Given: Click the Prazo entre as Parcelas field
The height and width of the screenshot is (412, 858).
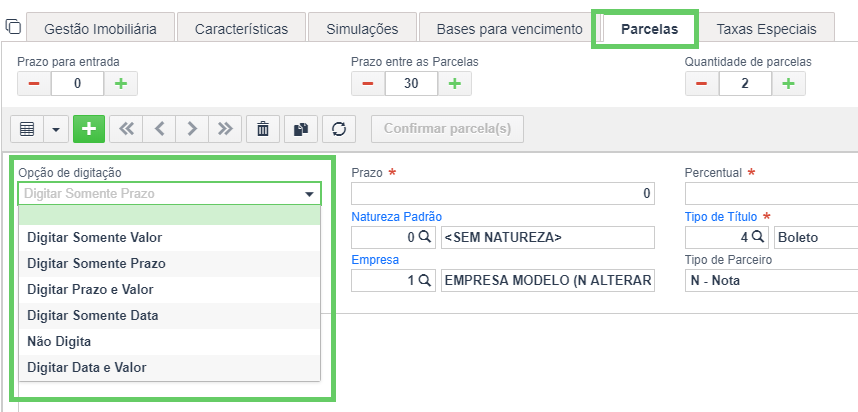Looking at the screenshot, I should (x=411, y=84).
